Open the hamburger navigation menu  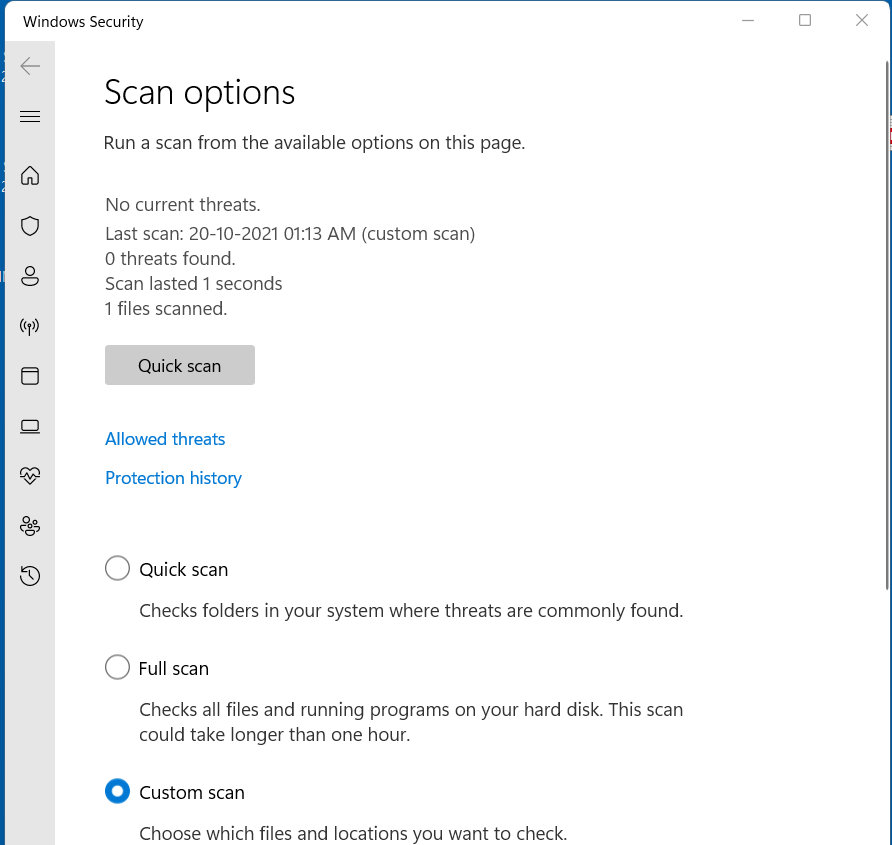30,117
